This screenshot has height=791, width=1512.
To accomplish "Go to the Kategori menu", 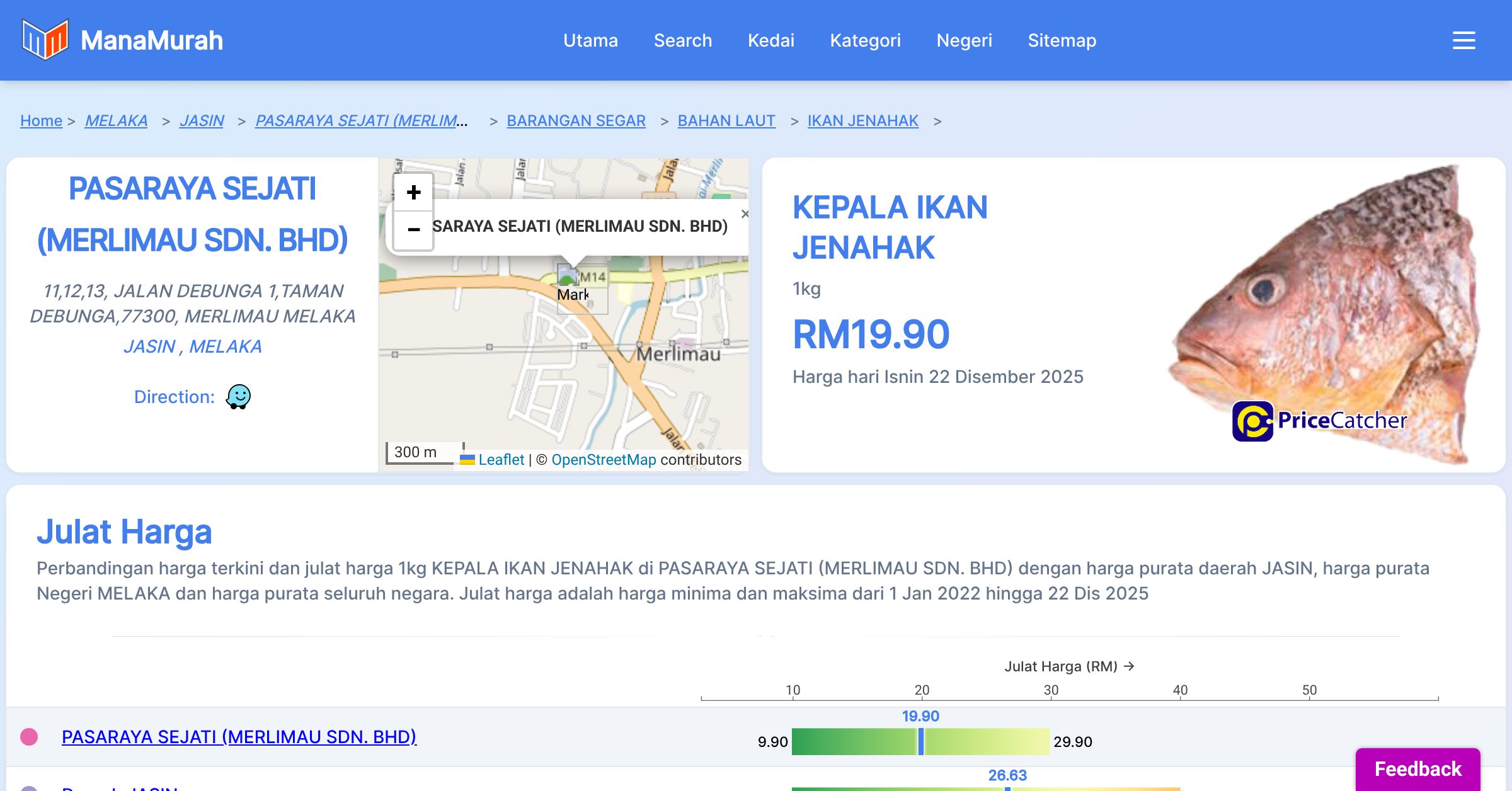I will [x=865, y=40].
